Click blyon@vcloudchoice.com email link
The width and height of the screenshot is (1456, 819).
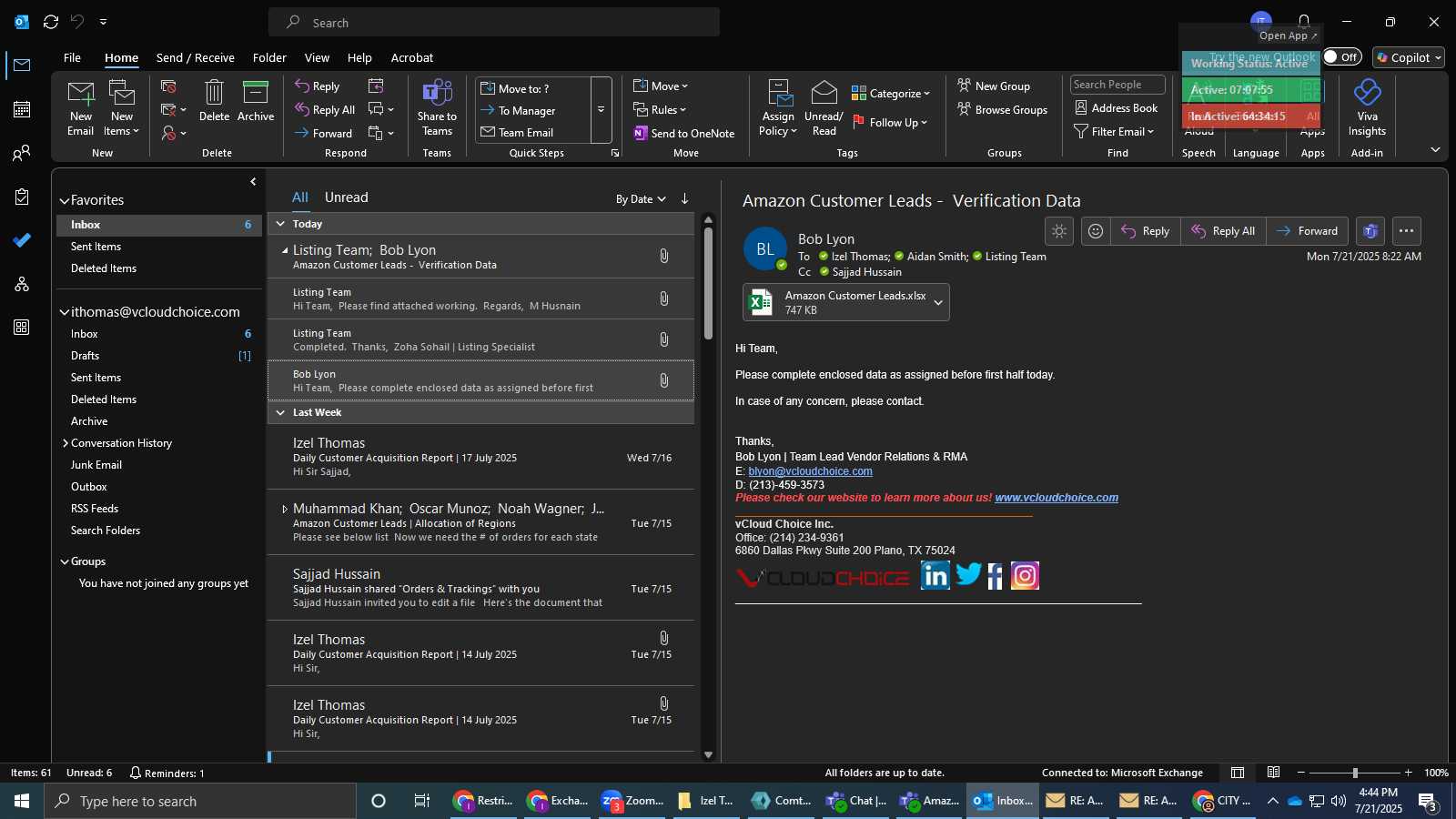pyautogui.click(x=810, y=471)
